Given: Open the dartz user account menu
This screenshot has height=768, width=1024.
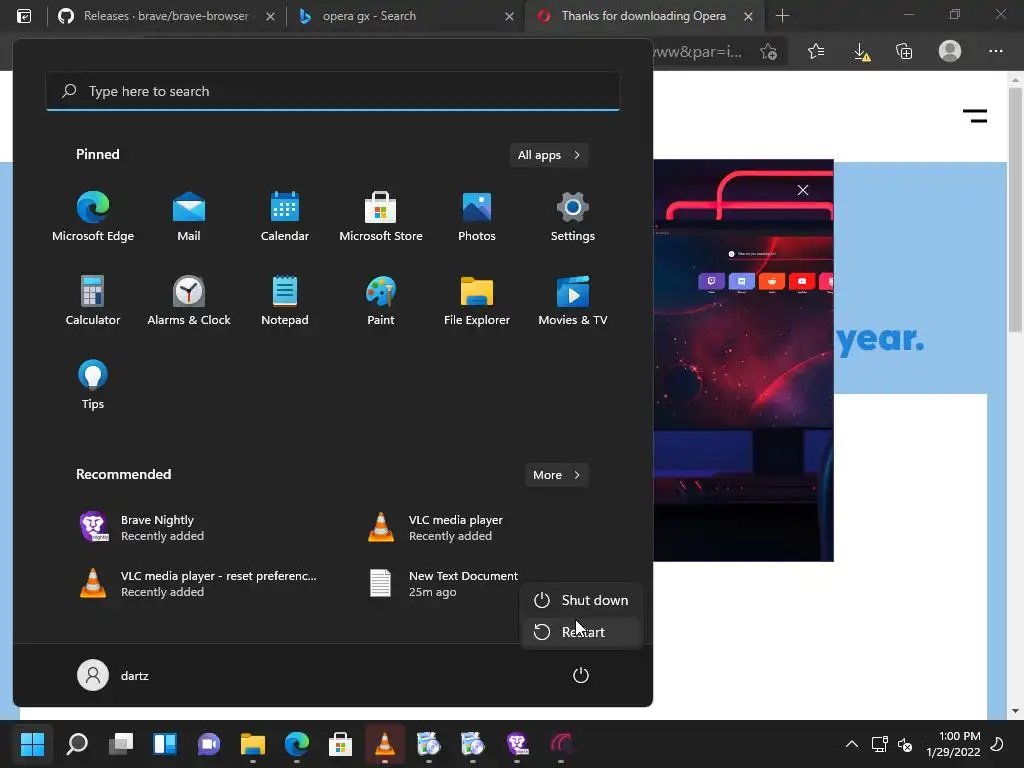Looking at the screenshot, I should point(113,675).
